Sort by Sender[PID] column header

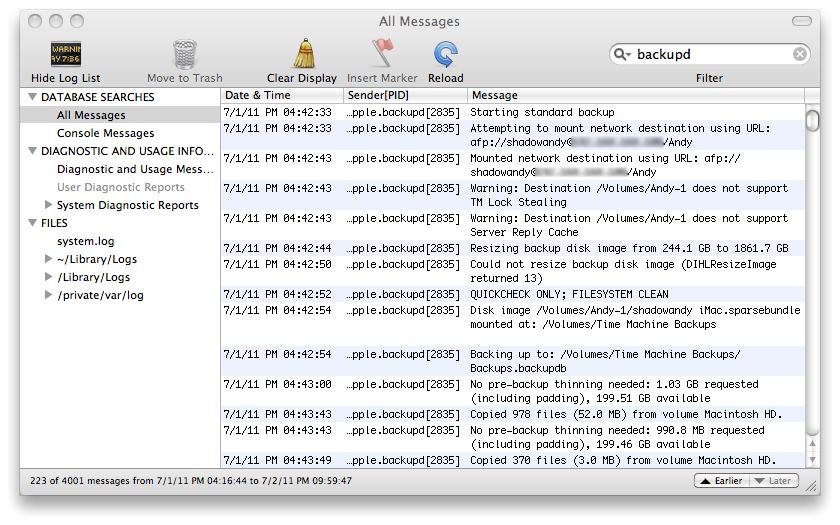pos(403,95)
